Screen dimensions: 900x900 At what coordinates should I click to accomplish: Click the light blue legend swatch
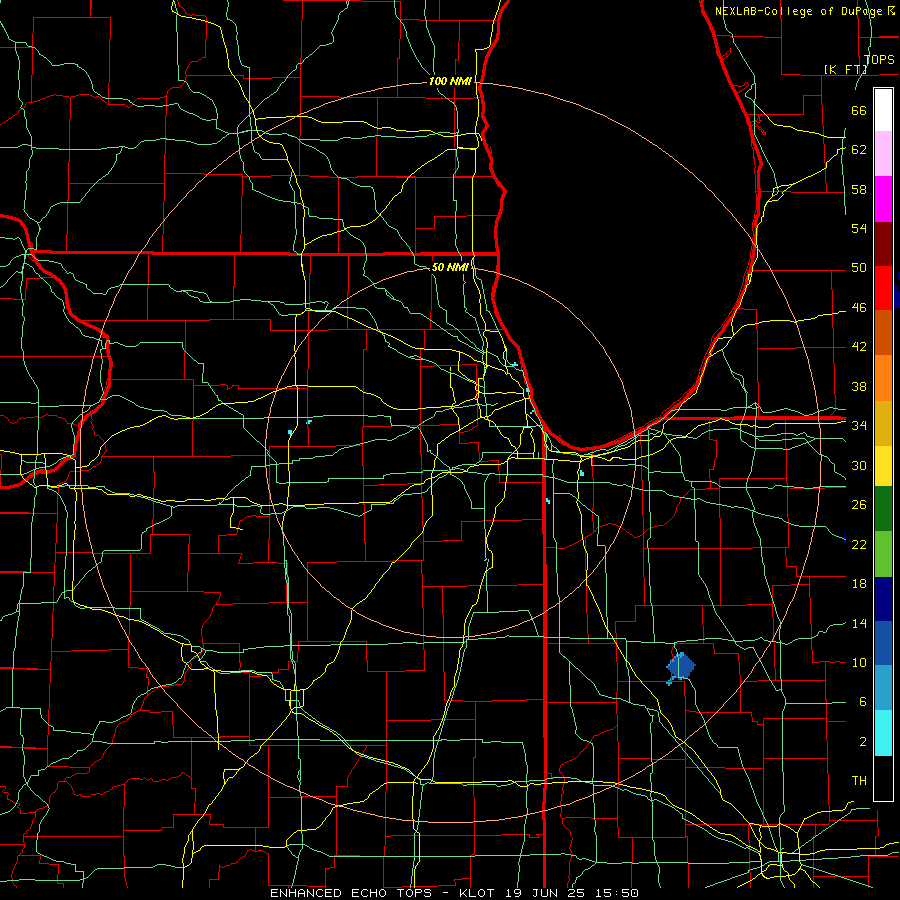tap(883, 688)
